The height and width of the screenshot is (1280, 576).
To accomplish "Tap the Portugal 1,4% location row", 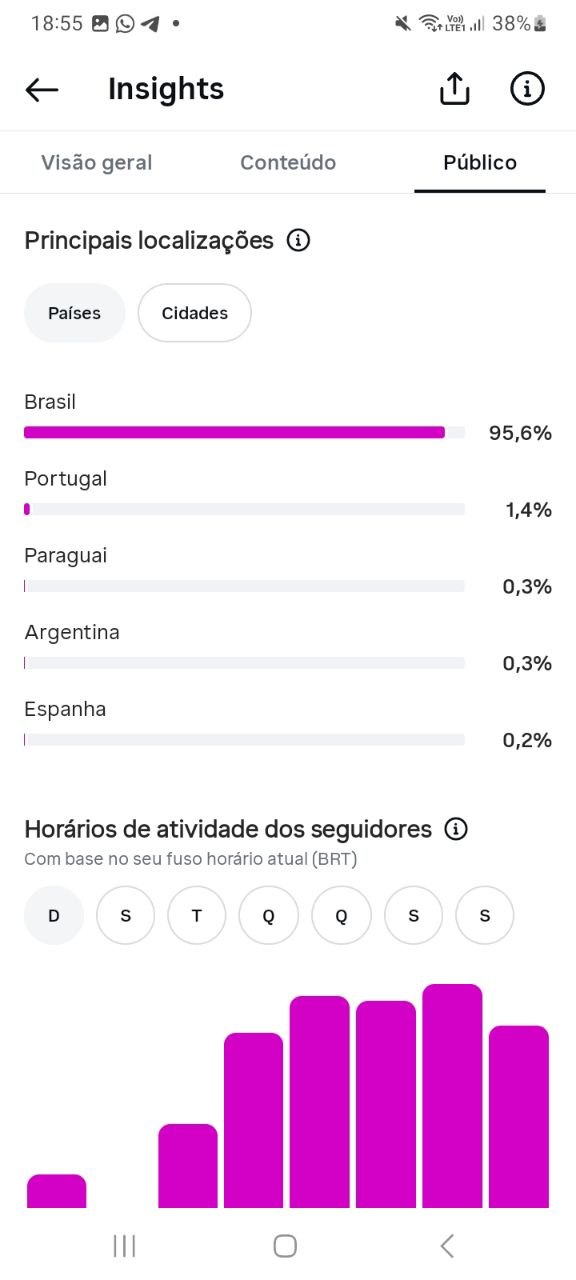I will pos(288,494).
